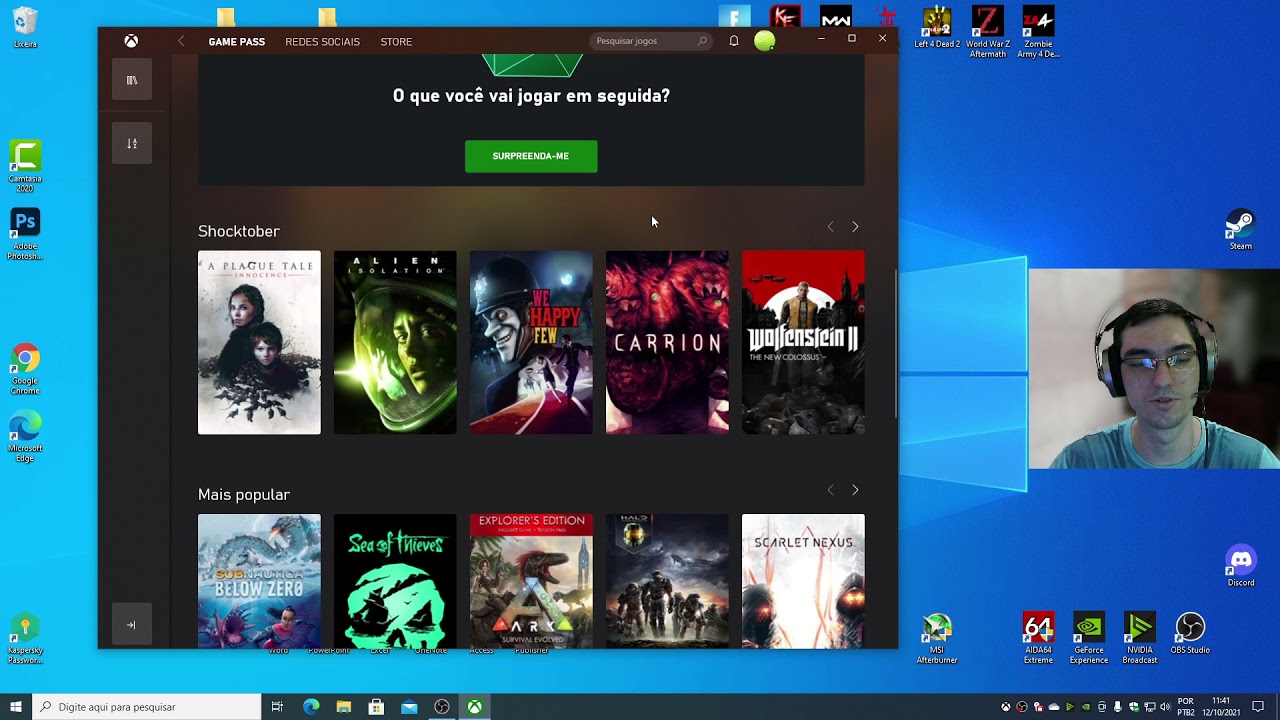Open Microsoft Edge from the taskbar

311,707
